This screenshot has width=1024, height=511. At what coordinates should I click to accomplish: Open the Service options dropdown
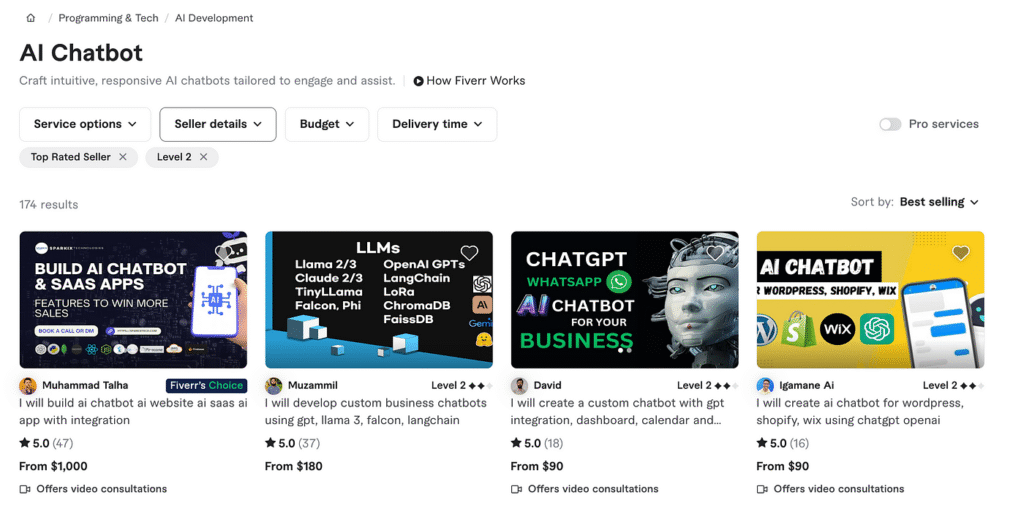click(x=85, y=124)
